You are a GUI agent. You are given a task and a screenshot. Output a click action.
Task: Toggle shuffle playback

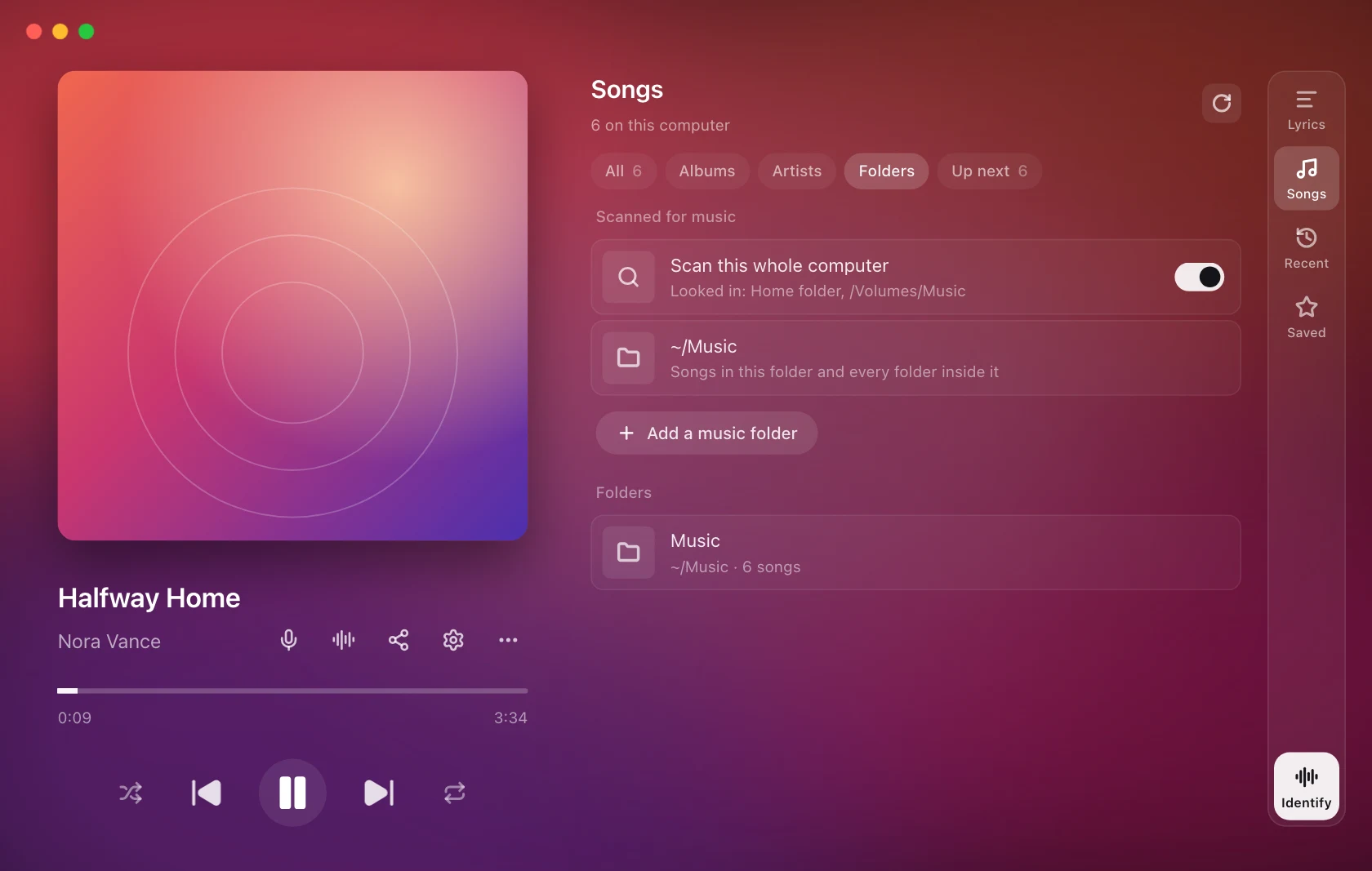point(131,793)
